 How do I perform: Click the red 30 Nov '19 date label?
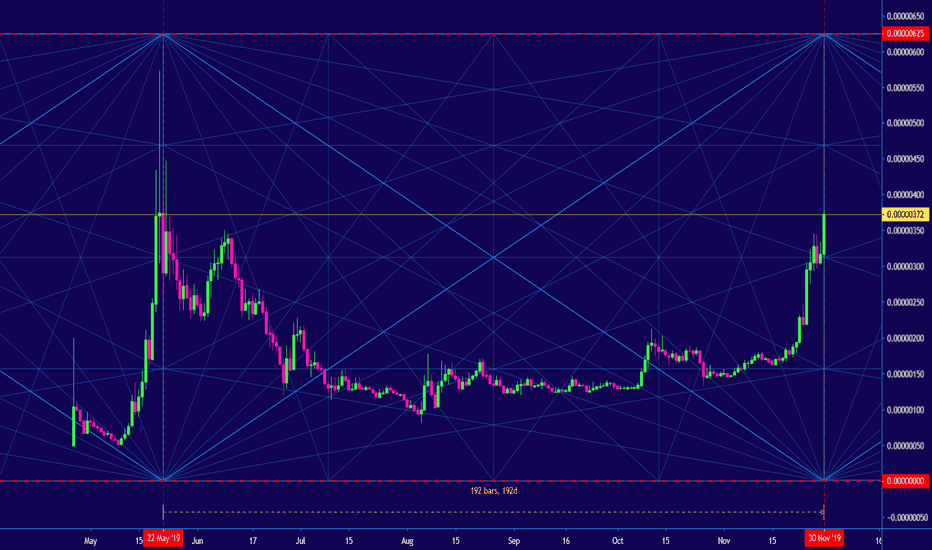(824, 538)
